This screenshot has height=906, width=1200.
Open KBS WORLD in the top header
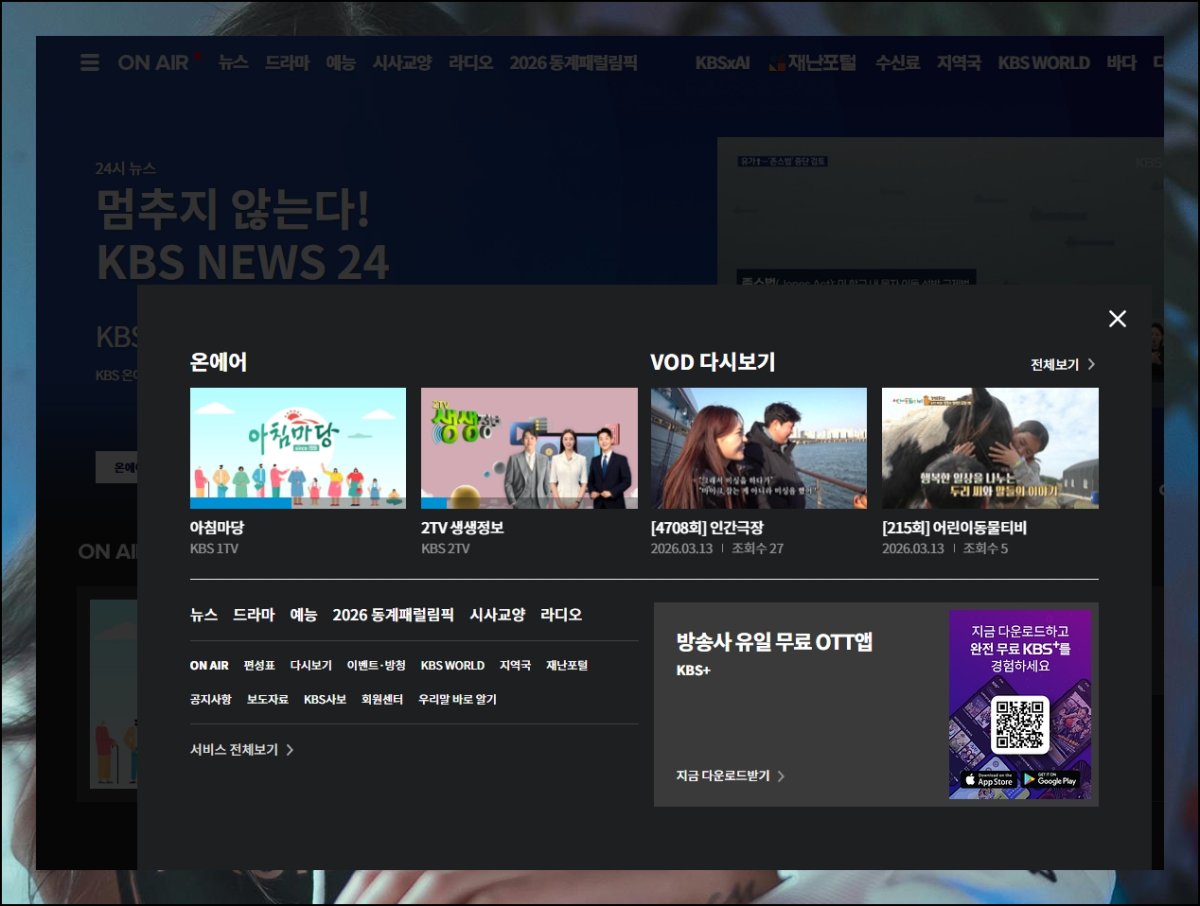(1044, 62)
